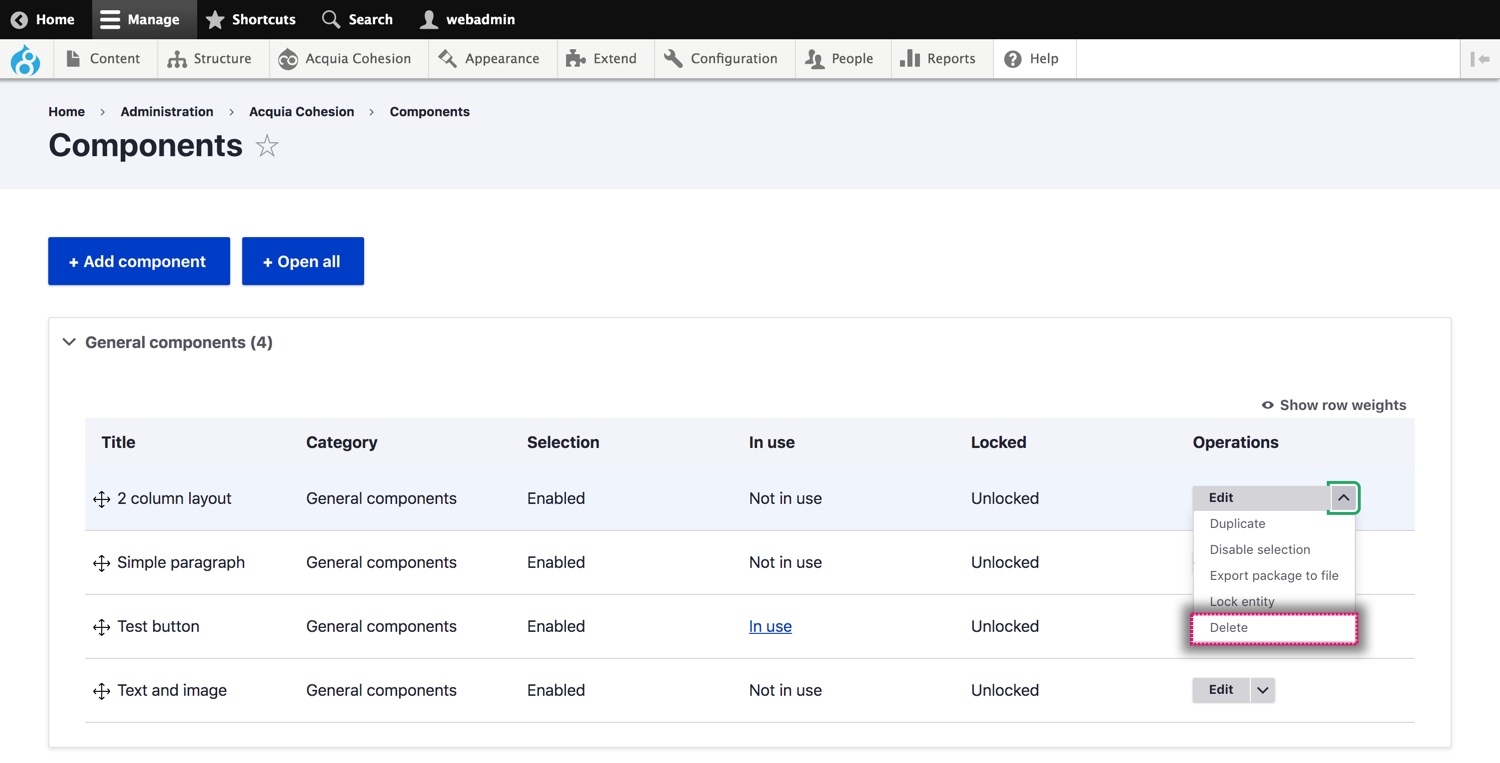Show row weights

point(1334,405)
